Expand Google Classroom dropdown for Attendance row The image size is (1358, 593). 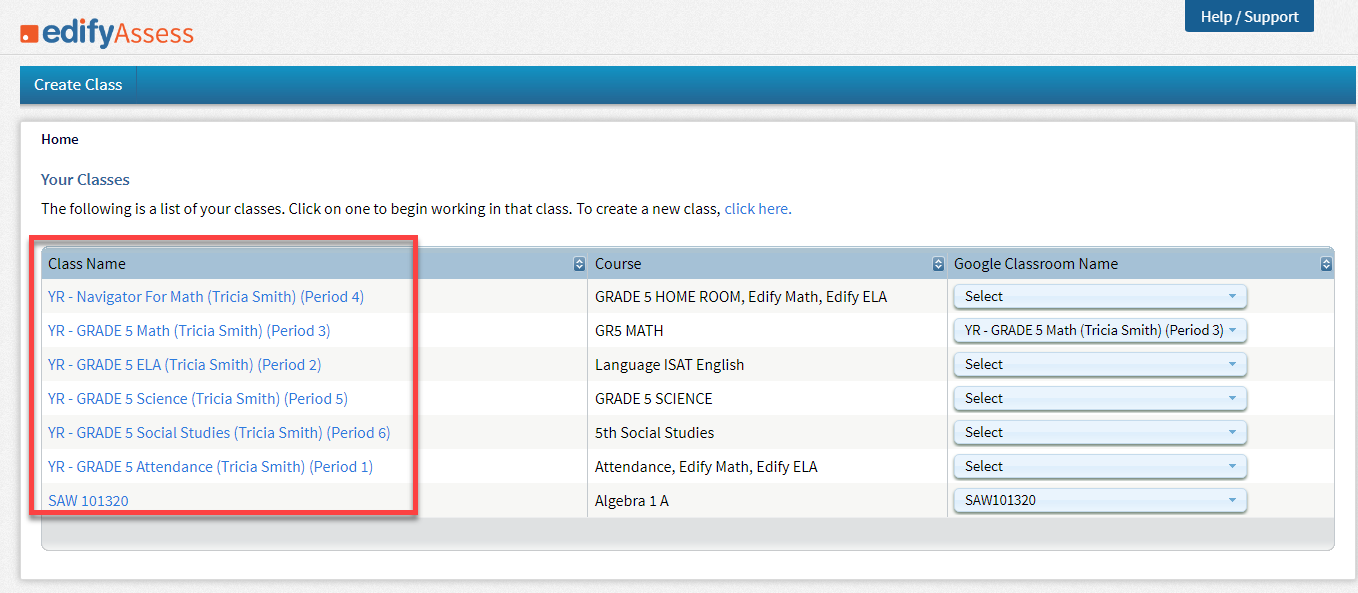coord(1100,466)
